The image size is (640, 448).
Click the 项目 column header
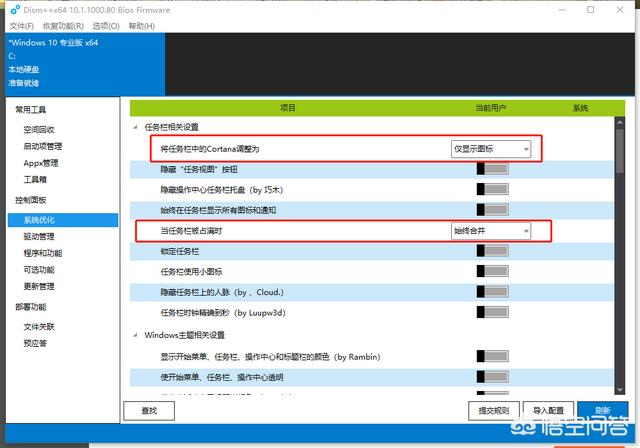click(x=287, y=108)
